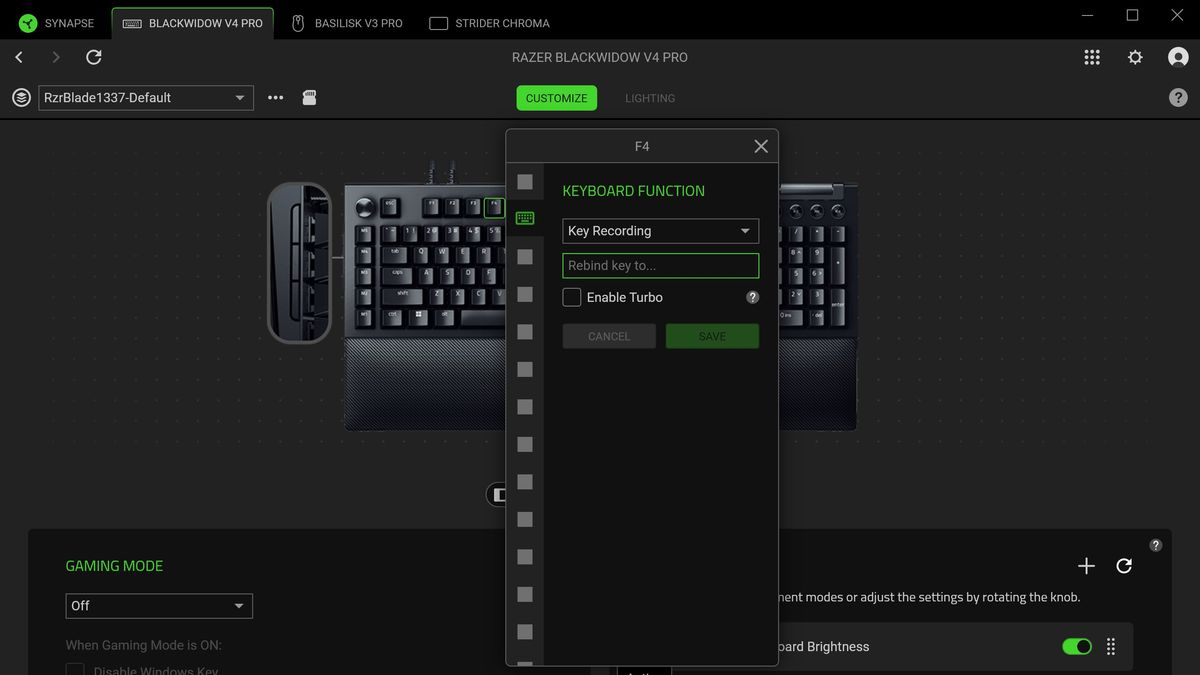Image resolution: width=1200 pixels, height=675 pixels.
Task: Add a new item with the plus button
Action: (1086, 565)
